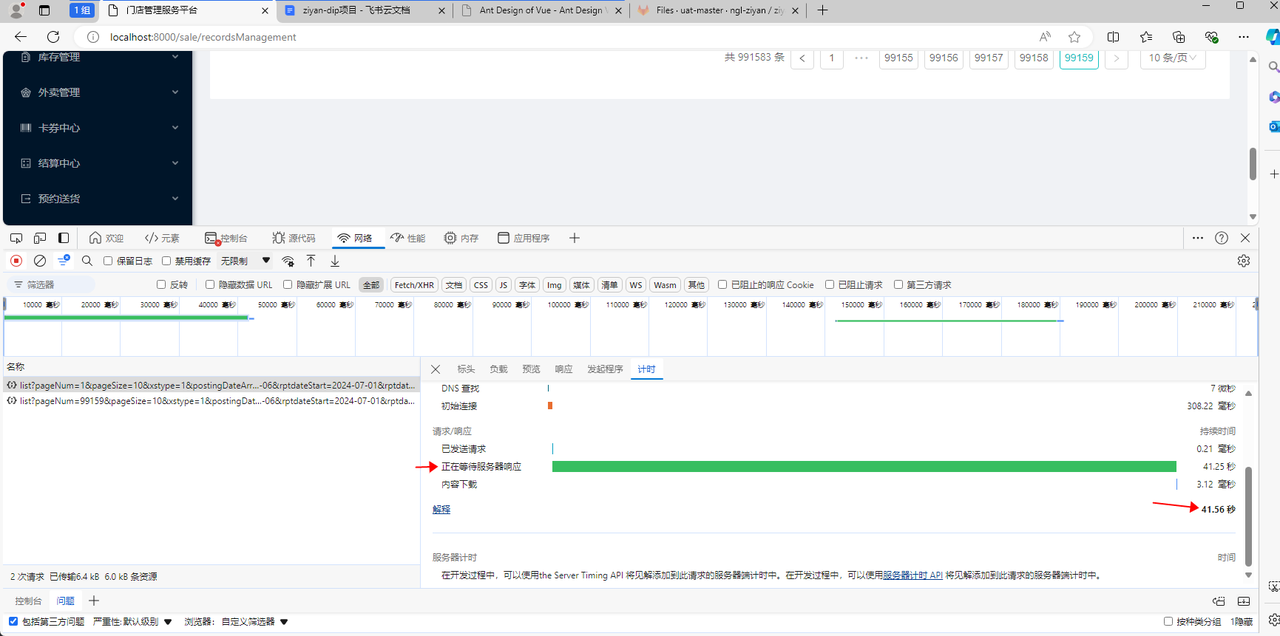This screenshot has width=1280, height=636.
Task: Open DevTools help question icon
Action: tap(1221, 238)
